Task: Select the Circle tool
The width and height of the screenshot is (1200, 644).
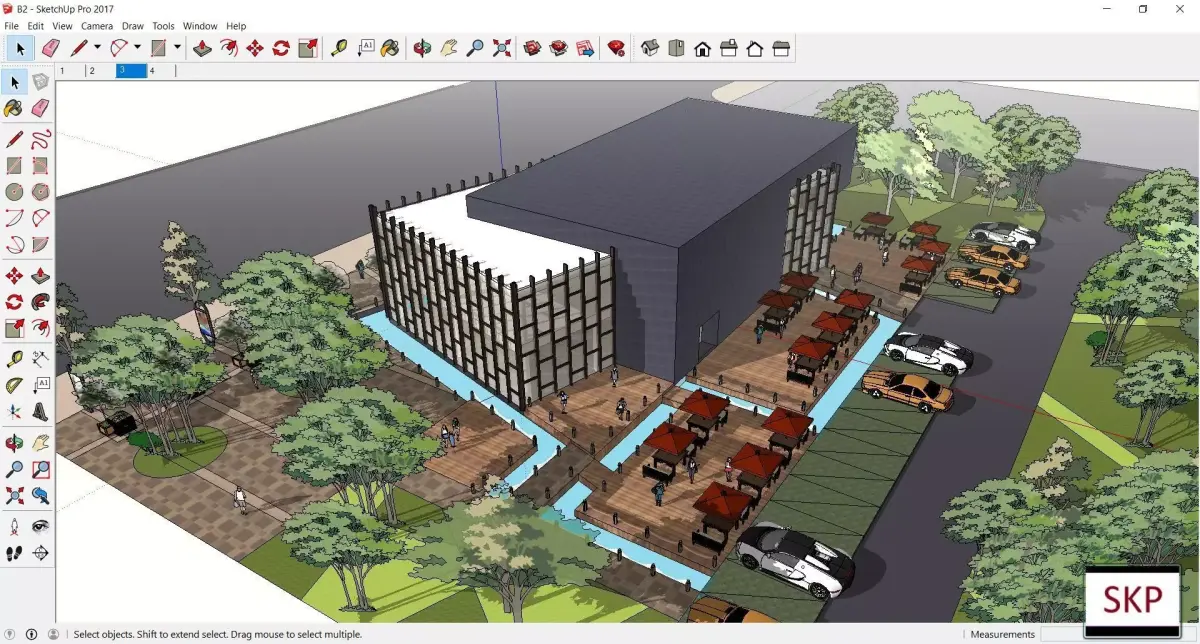Action: point(14,191)
